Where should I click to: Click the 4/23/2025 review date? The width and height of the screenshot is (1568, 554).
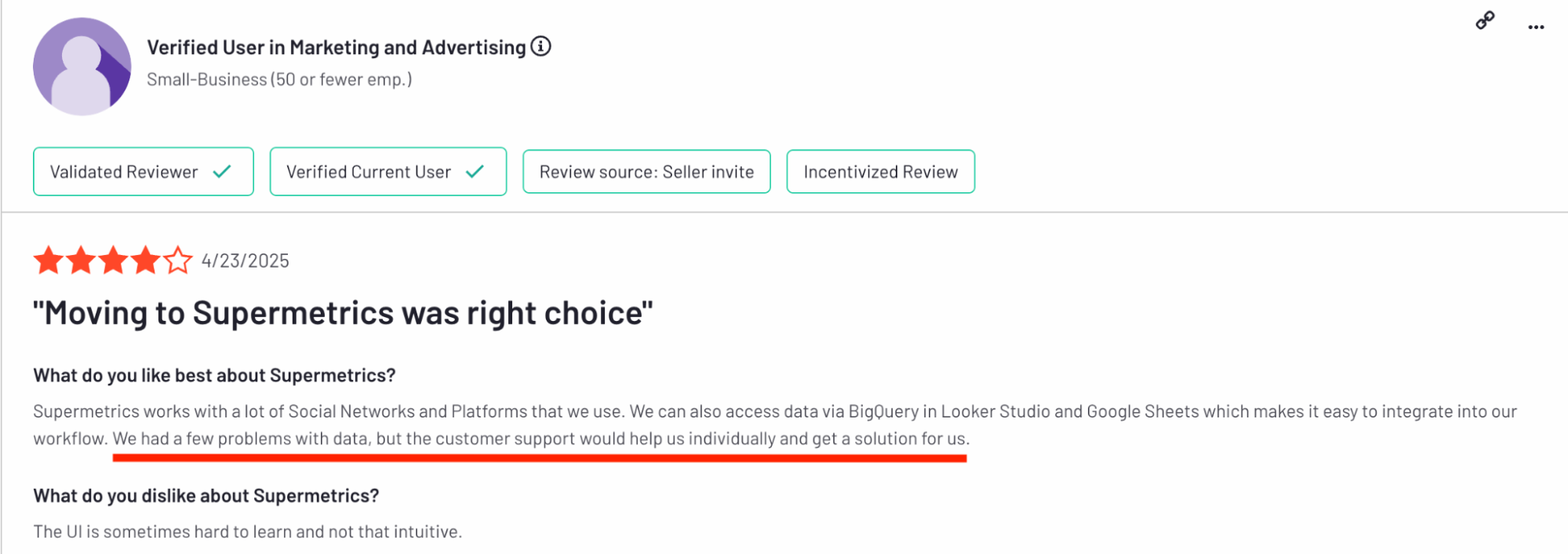[x=246, y=260]
